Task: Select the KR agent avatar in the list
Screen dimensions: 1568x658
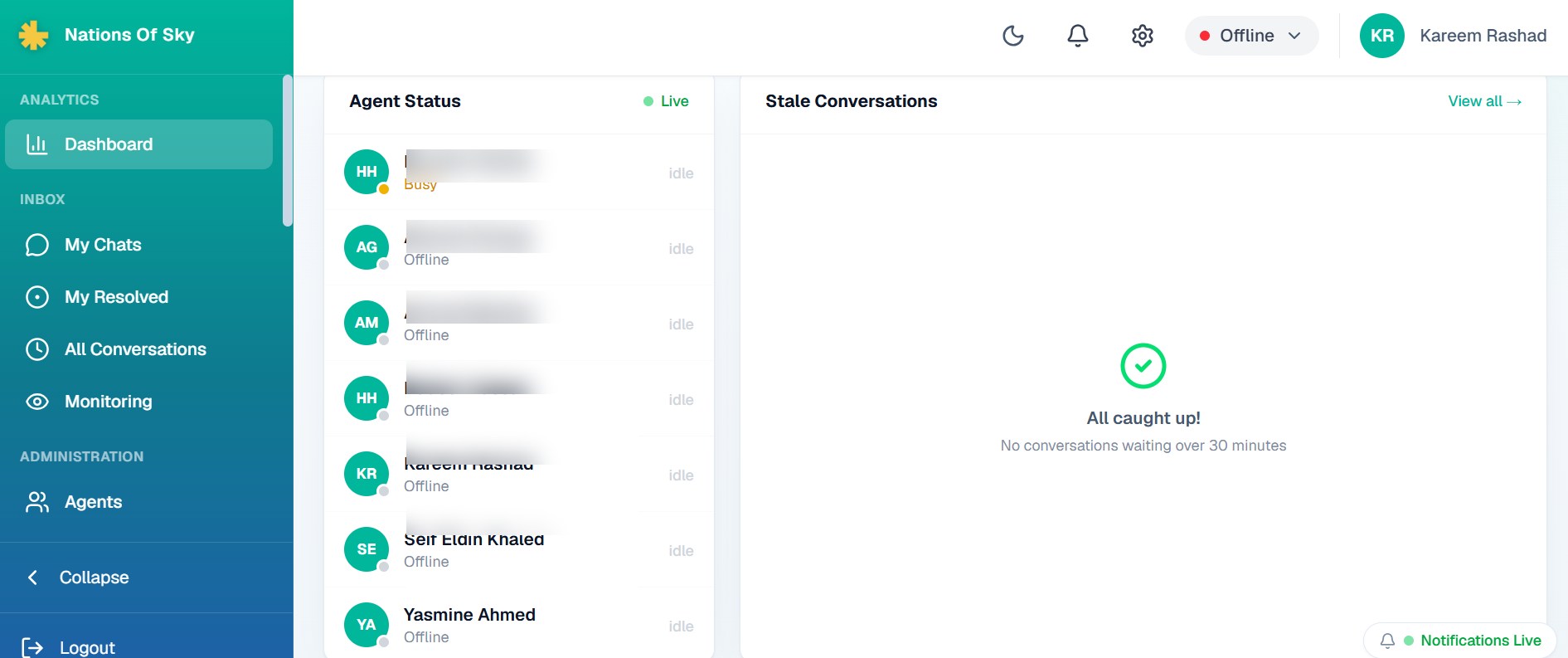Action: tap(367, 474)
